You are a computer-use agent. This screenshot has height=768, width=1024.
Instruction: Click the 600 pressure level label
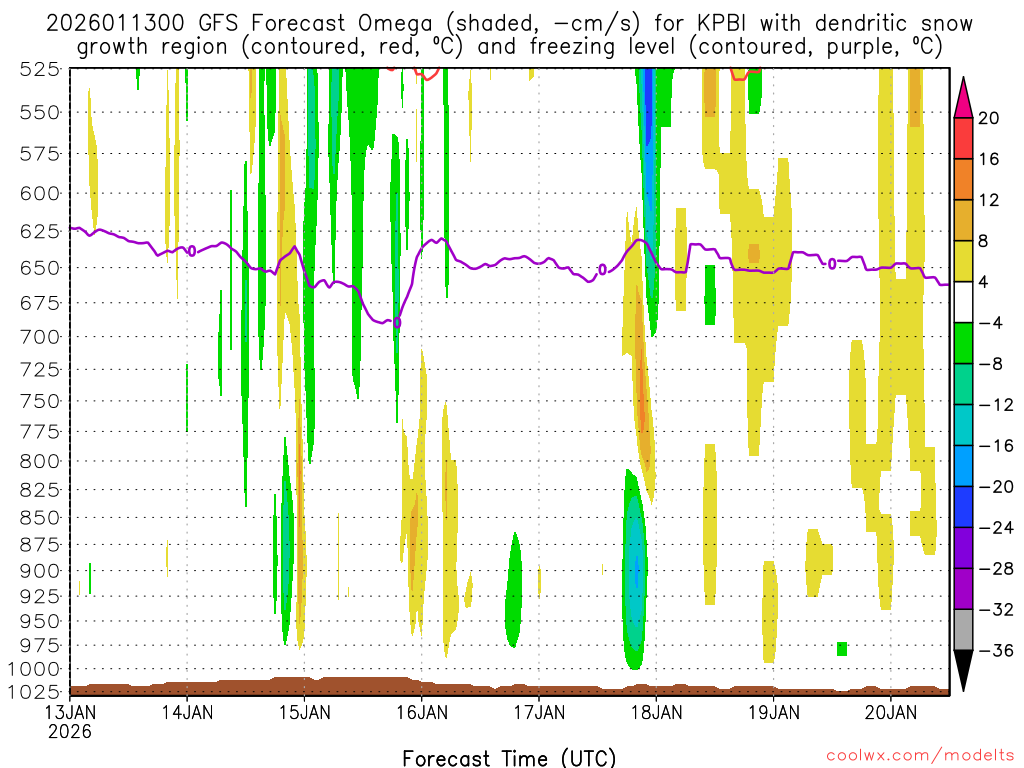(40, 193)
